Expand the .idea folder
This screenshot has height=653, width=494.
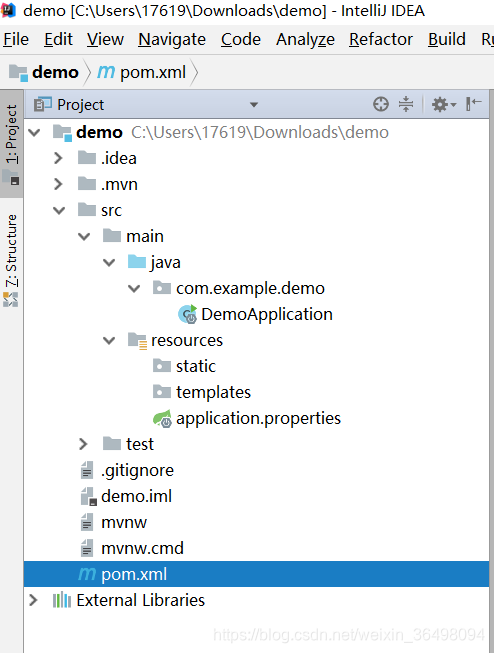58,158
